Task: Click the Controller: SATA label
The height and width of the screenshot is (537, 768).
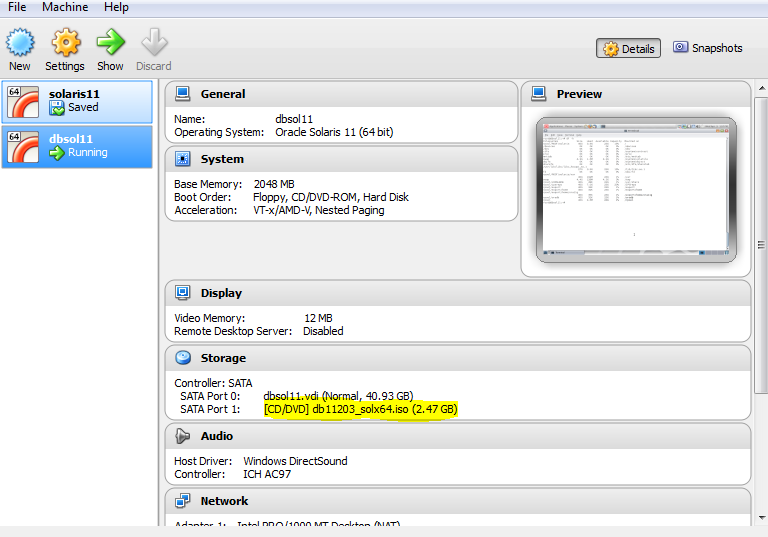Action: (x=213, y=383)
